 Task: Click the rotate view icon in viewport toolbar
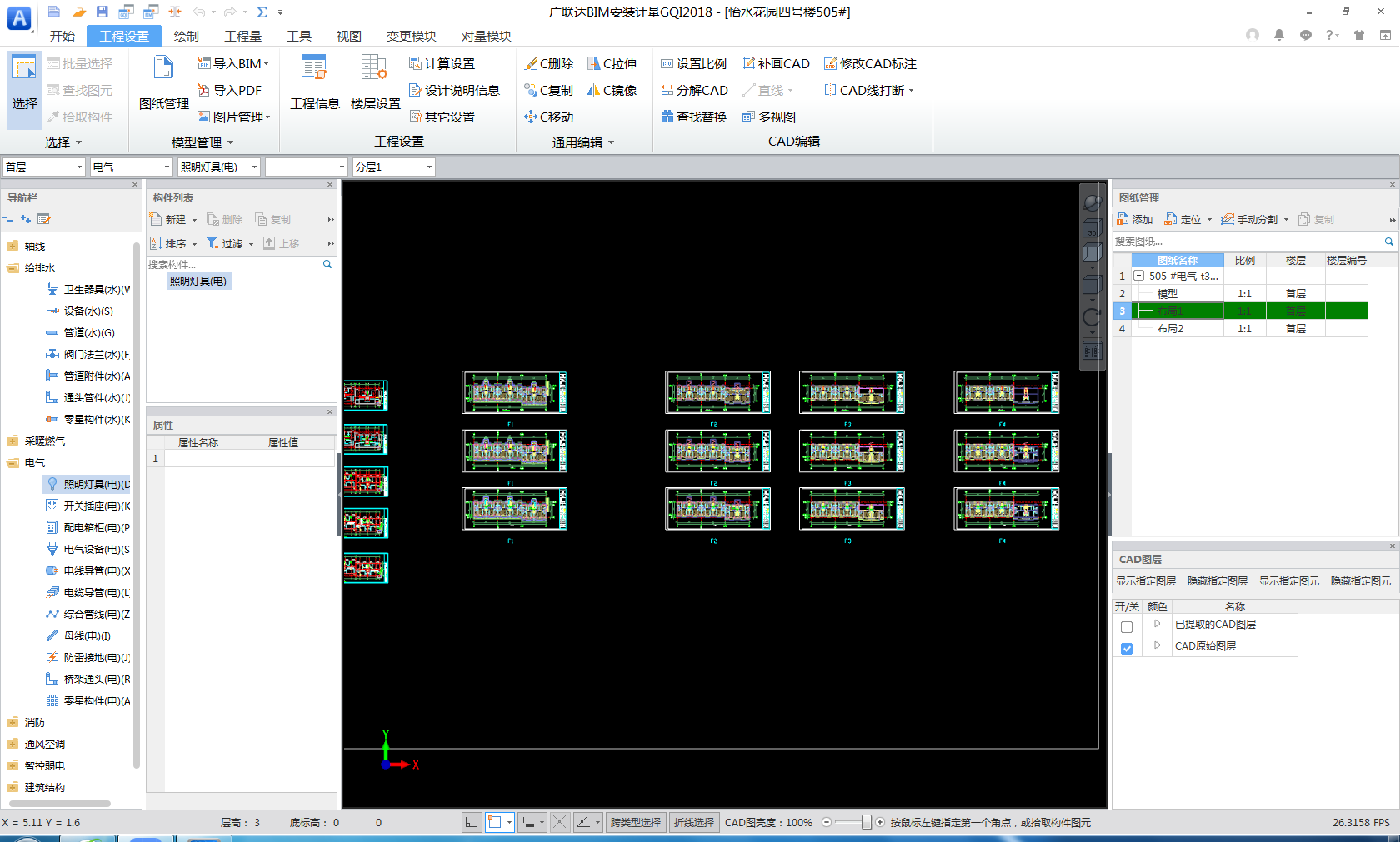click(1092, 317)
